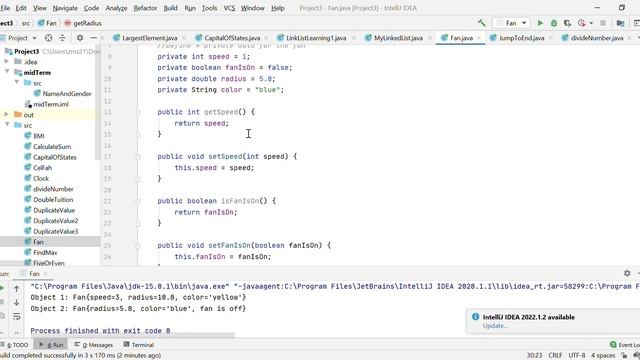Image resolution: width=640 pixels, height=360 pixels.
Task: Click Update link in IntelliJ notification
Action: tap(495, 326)
